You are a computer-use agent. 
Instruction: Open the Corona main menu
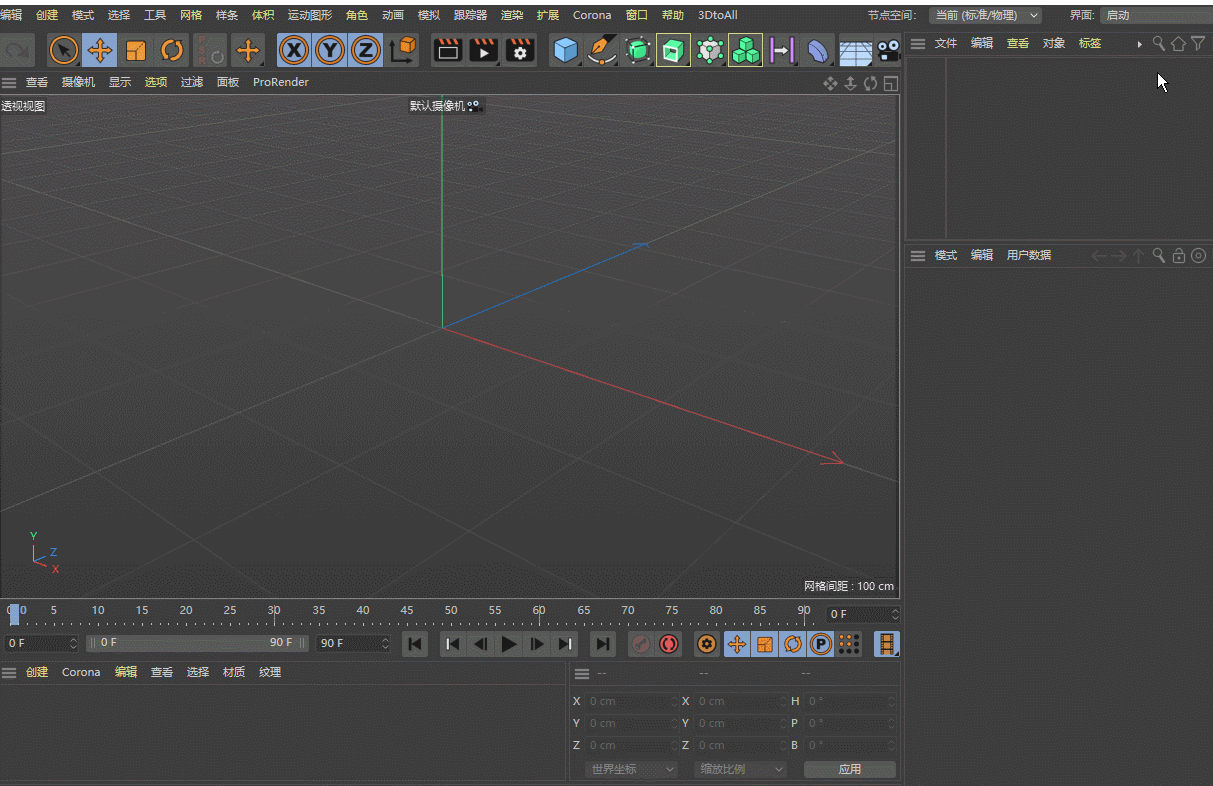point(592,15)
